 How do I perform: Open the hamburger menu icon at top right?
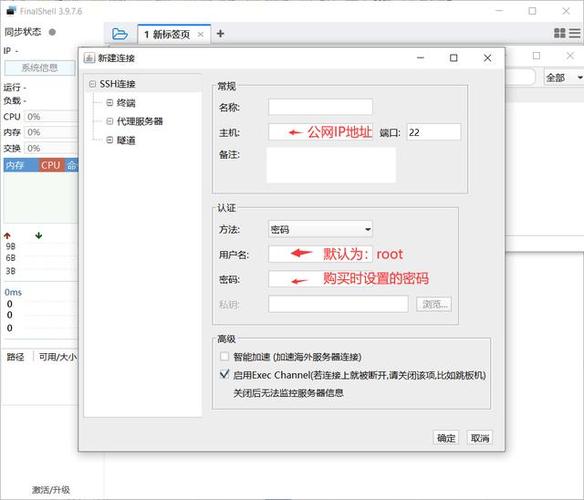pos(575,33)
